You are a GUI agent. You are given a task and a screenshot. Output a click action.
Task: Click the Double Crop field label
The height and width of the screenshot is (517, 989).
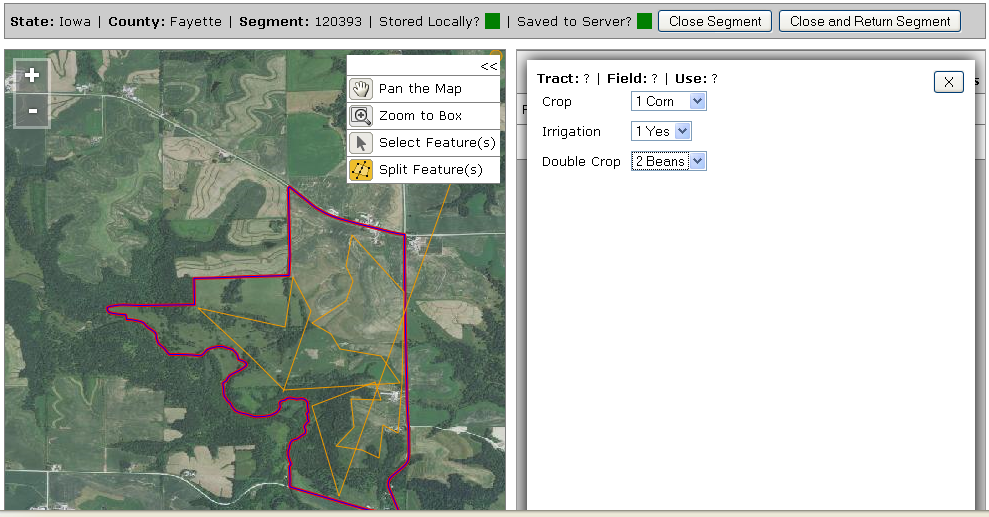(x=581, y=162)
